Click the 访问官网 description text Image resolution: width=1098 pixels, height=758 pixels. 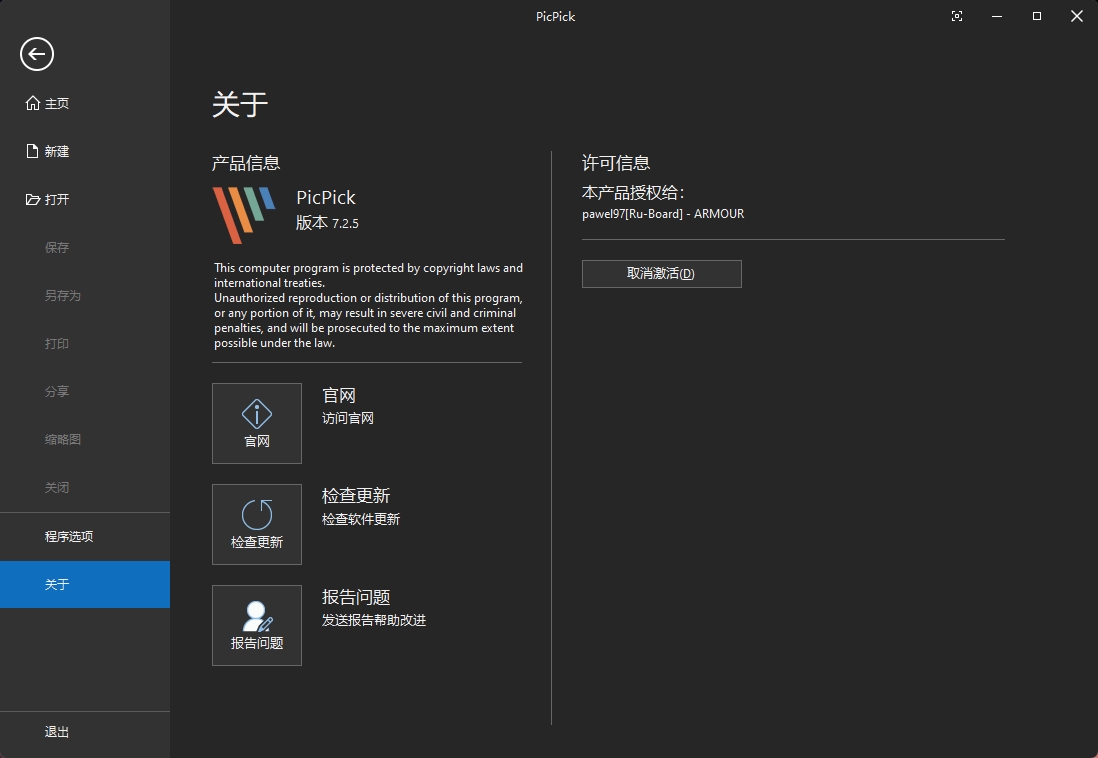[x=348, y=418]
